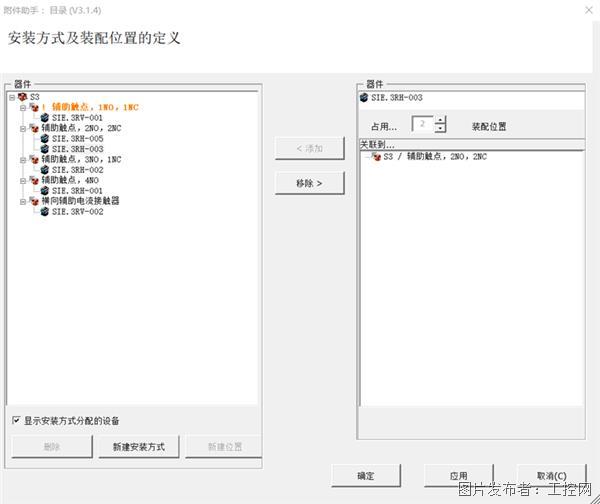Click the 新建安装方式 button

139,447
